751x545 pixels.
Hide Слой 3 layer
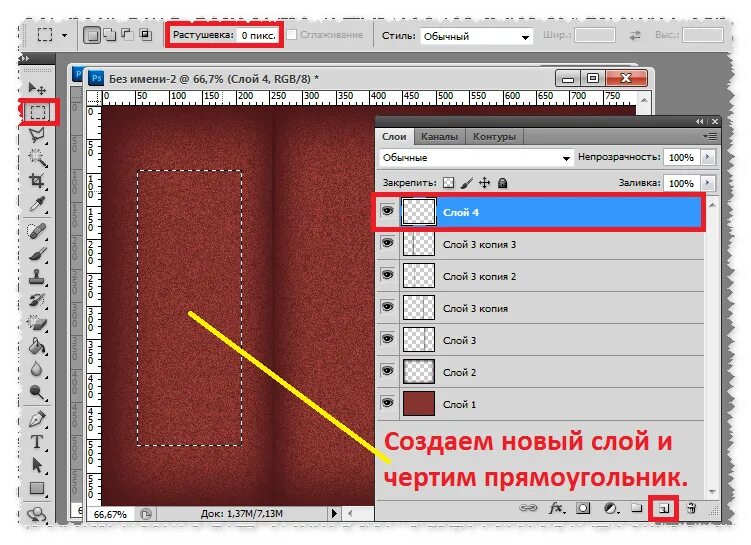pos(387,340)
